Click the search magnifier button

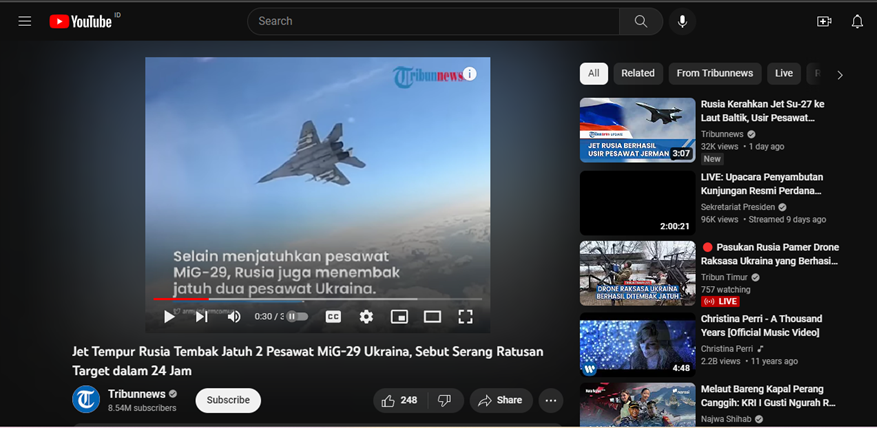click(640, 21)
